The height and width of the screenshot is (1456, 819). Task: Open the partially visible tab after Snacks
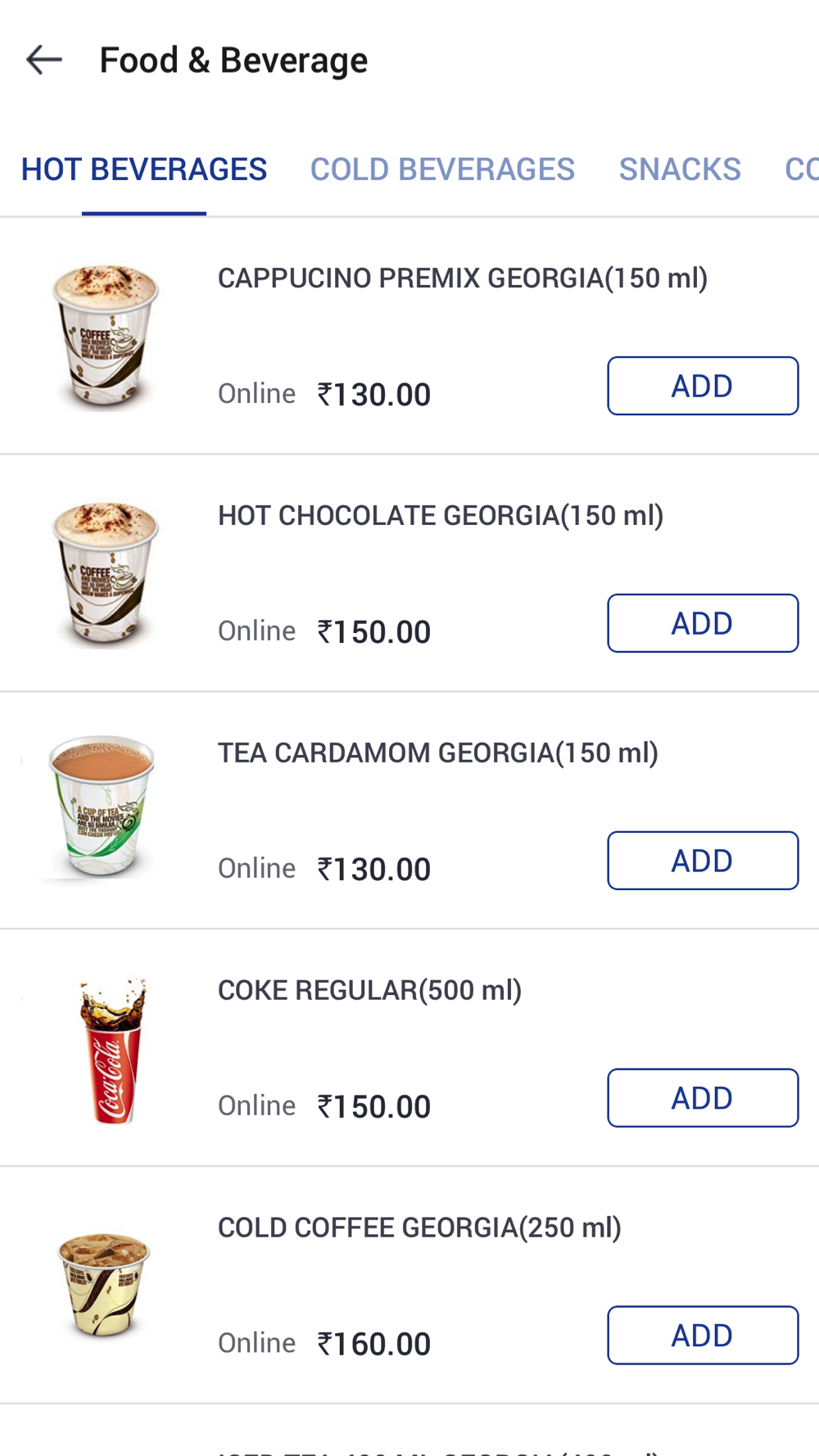(x=801, y=170)
